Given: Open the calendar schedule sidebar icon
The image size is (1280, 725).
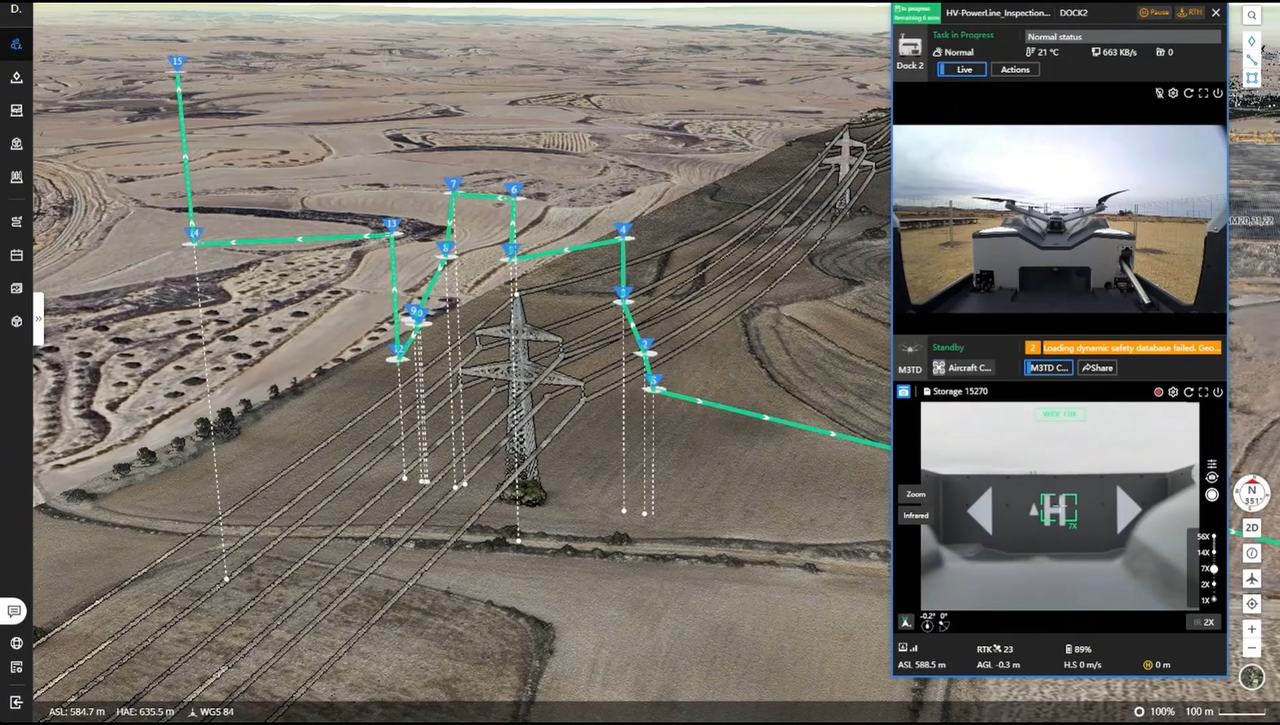Looking at the screenshot, I should pos(16,255).
